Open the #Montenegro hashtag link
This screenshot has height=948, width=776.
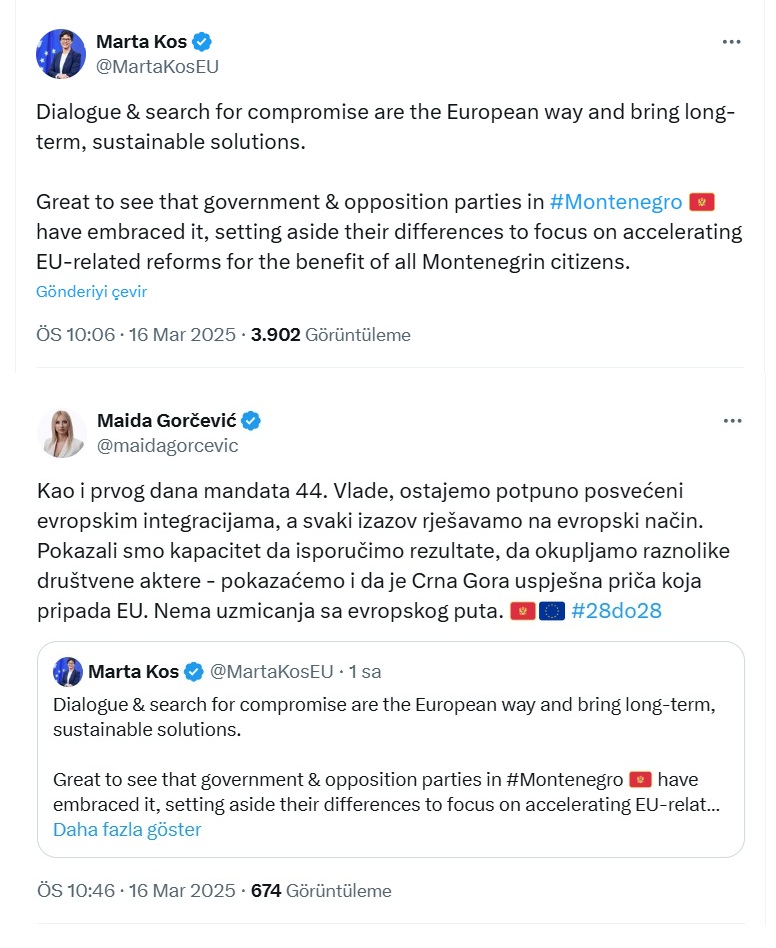(616, 202)
